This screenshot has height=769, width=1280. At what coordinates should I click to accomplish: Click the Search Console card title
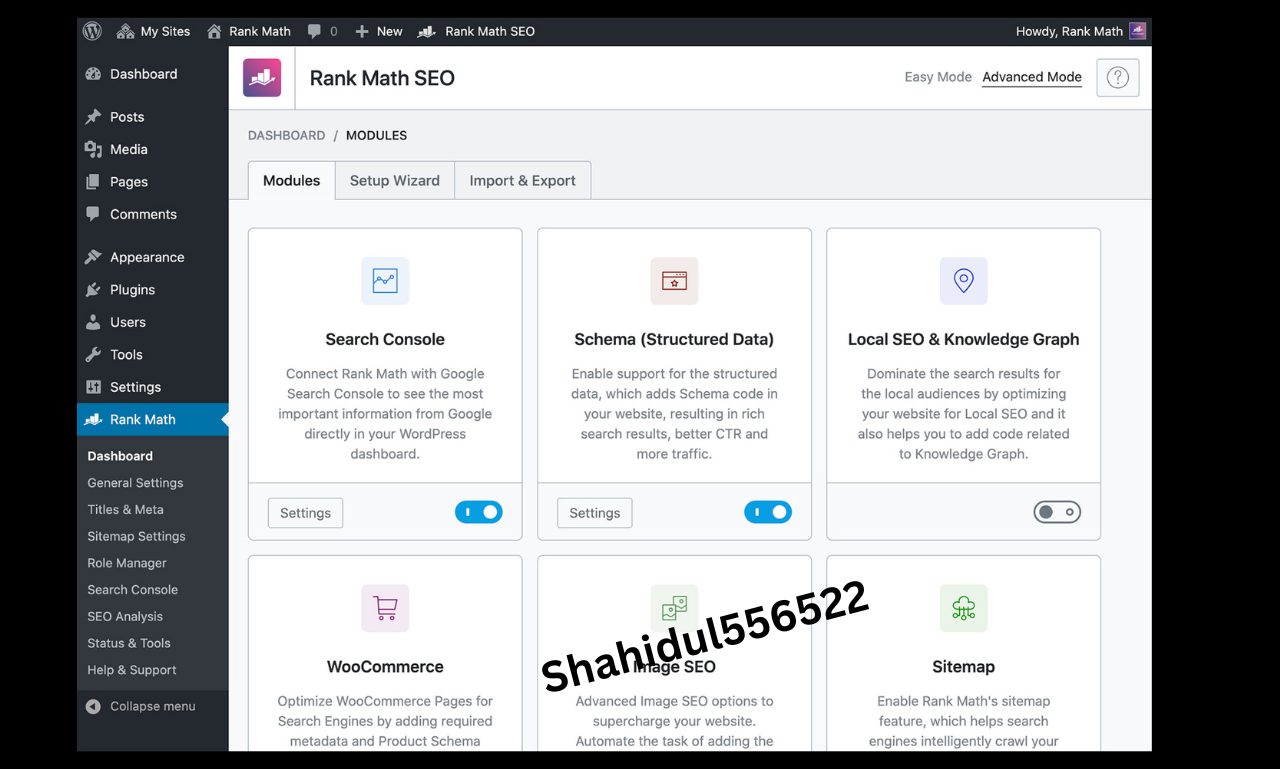(x=385, y=339)
